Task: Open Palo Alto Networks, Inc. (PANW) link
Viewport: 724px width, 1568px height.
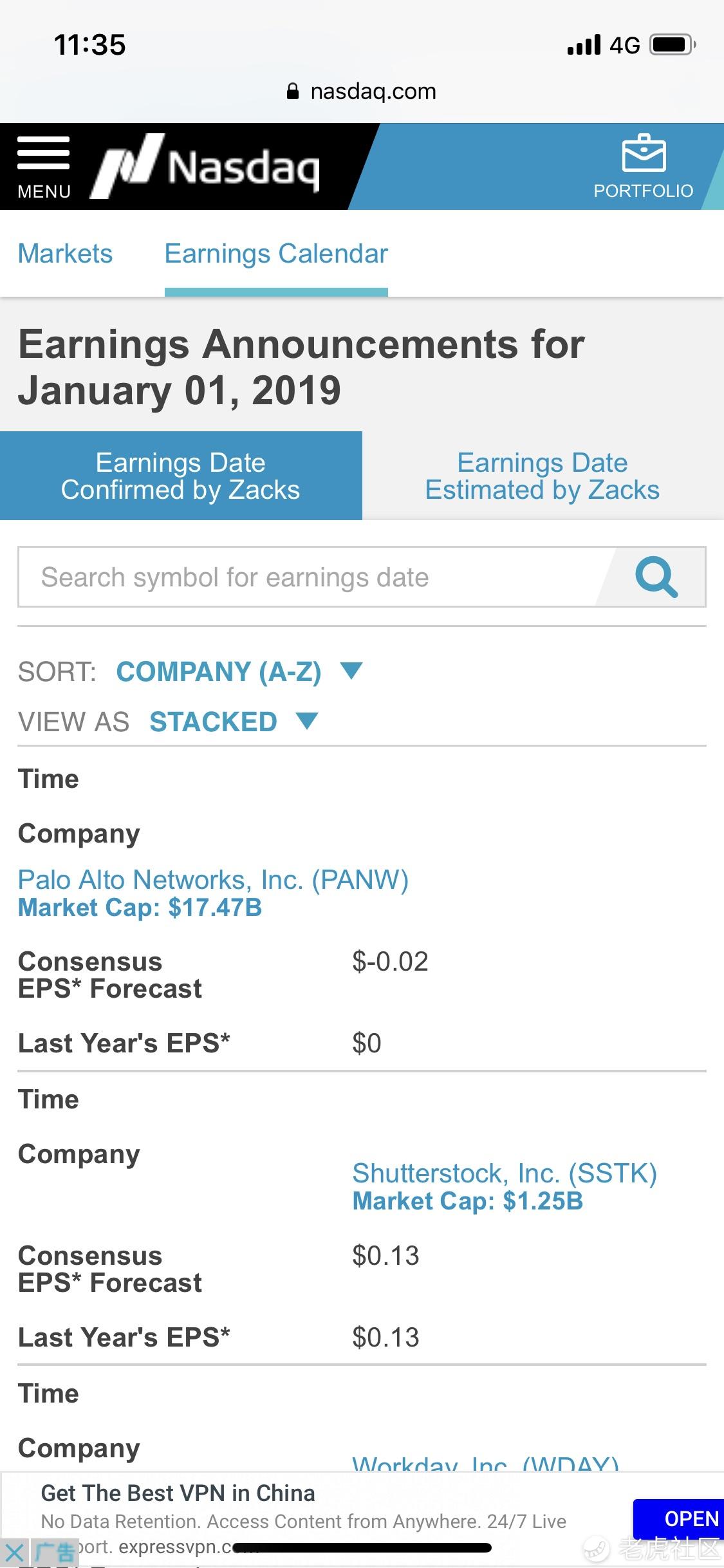Action: tap(213, 880)
